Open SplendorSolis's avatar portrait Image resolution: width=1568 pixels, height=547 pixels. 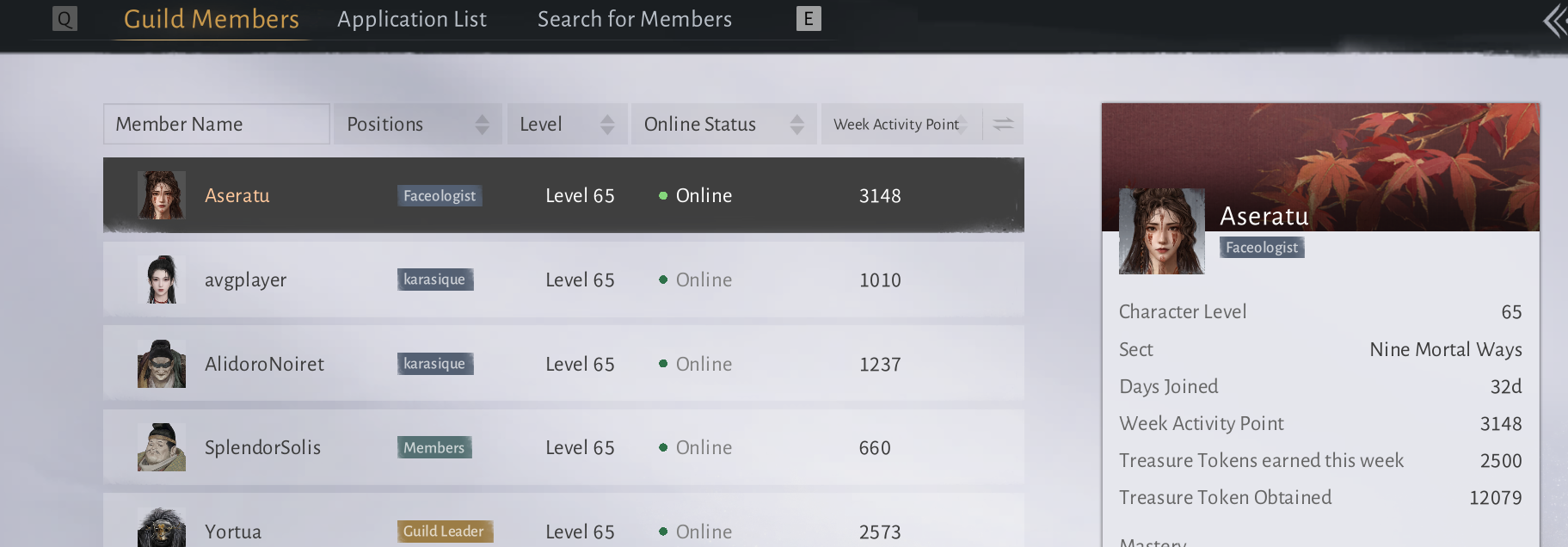tap(162, 447)
